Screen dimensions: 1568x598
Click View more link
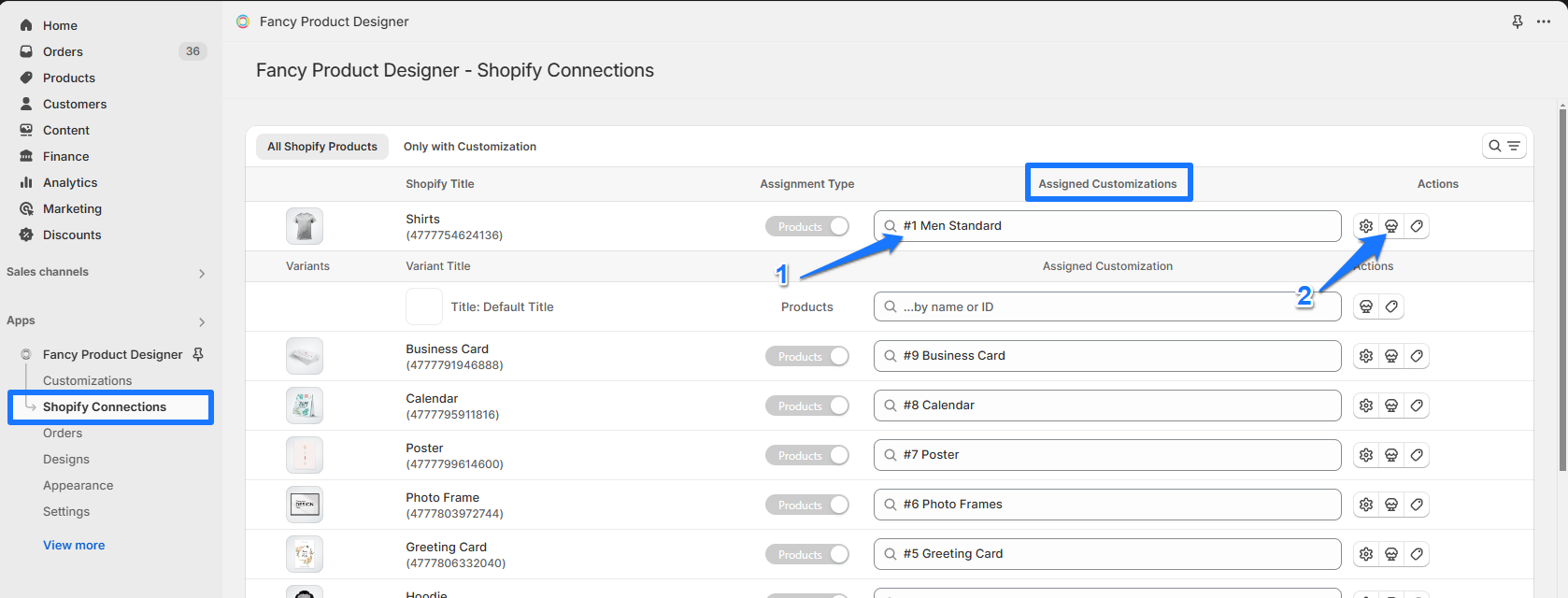pyautogui.click(x=74, y=545)
